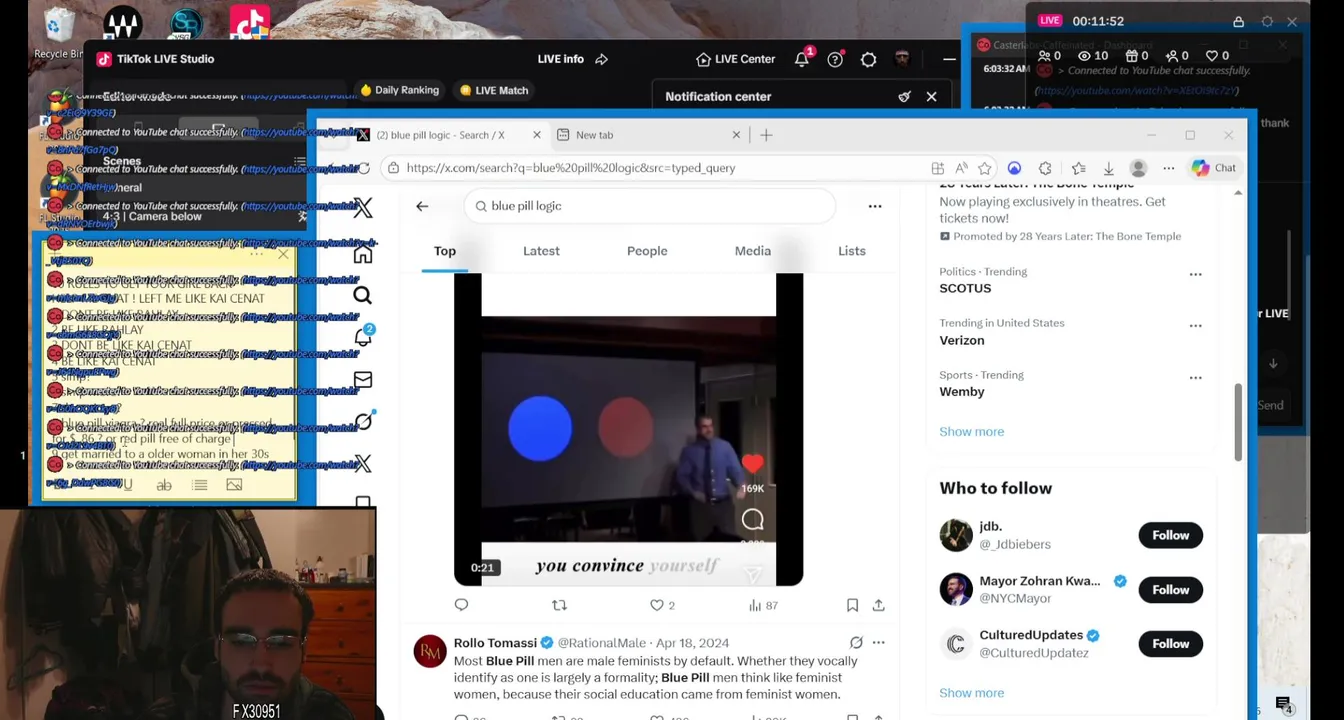
Task: Open TikTok LIVE Studio settings gear
Action: [x=868, y=59]
